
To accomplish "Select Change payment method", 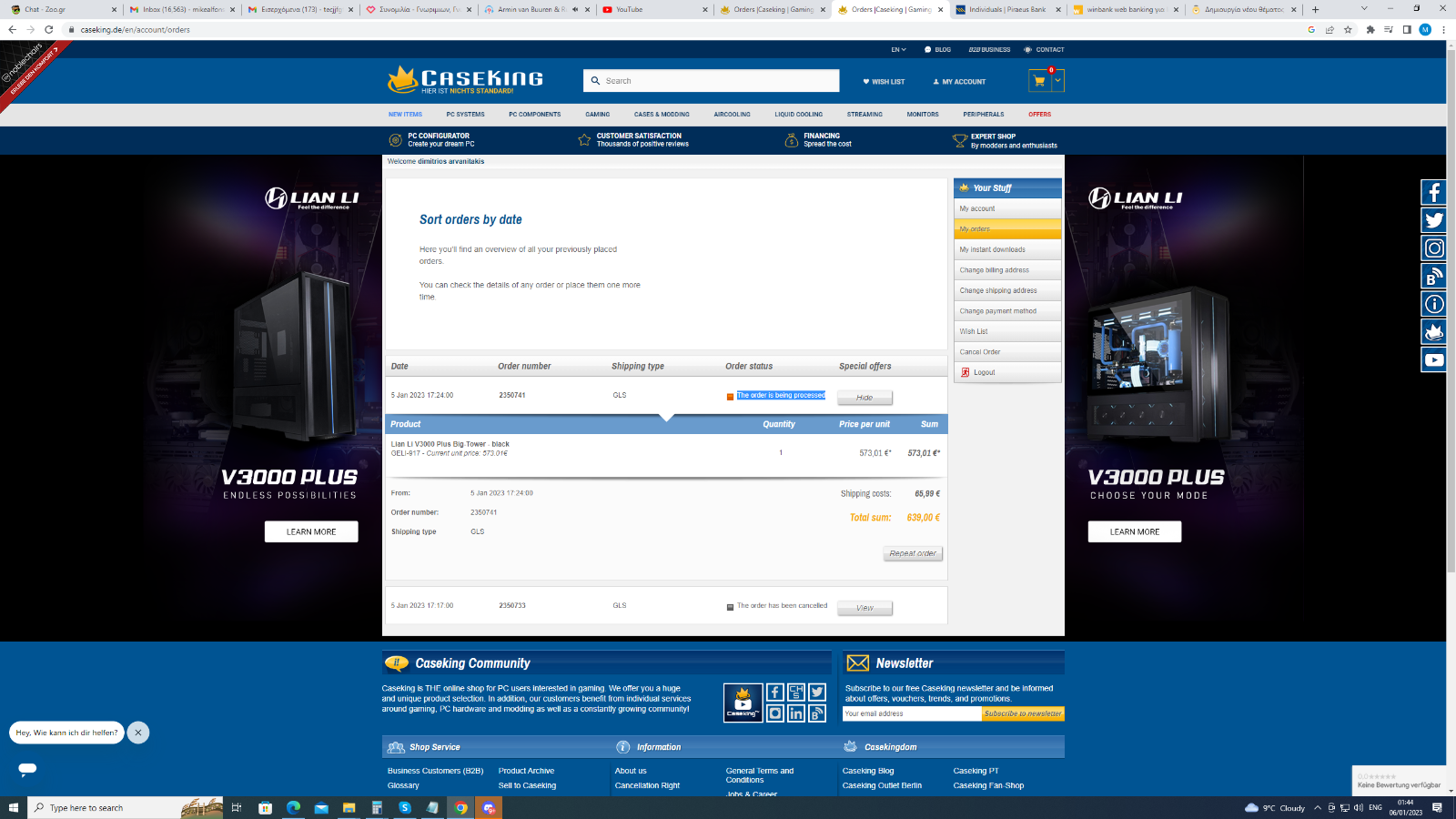I will [1007, 311].
